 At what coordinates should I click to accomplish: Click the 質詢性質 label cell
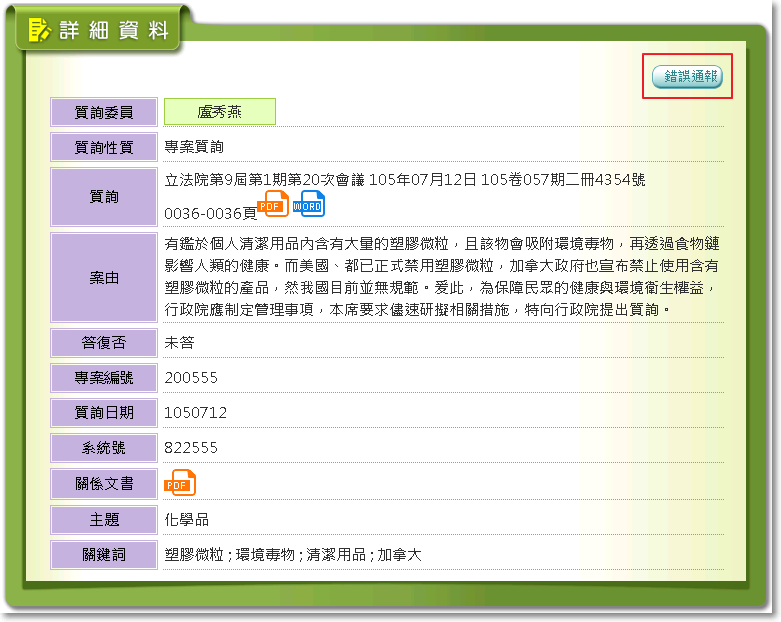tap(104, 147)
